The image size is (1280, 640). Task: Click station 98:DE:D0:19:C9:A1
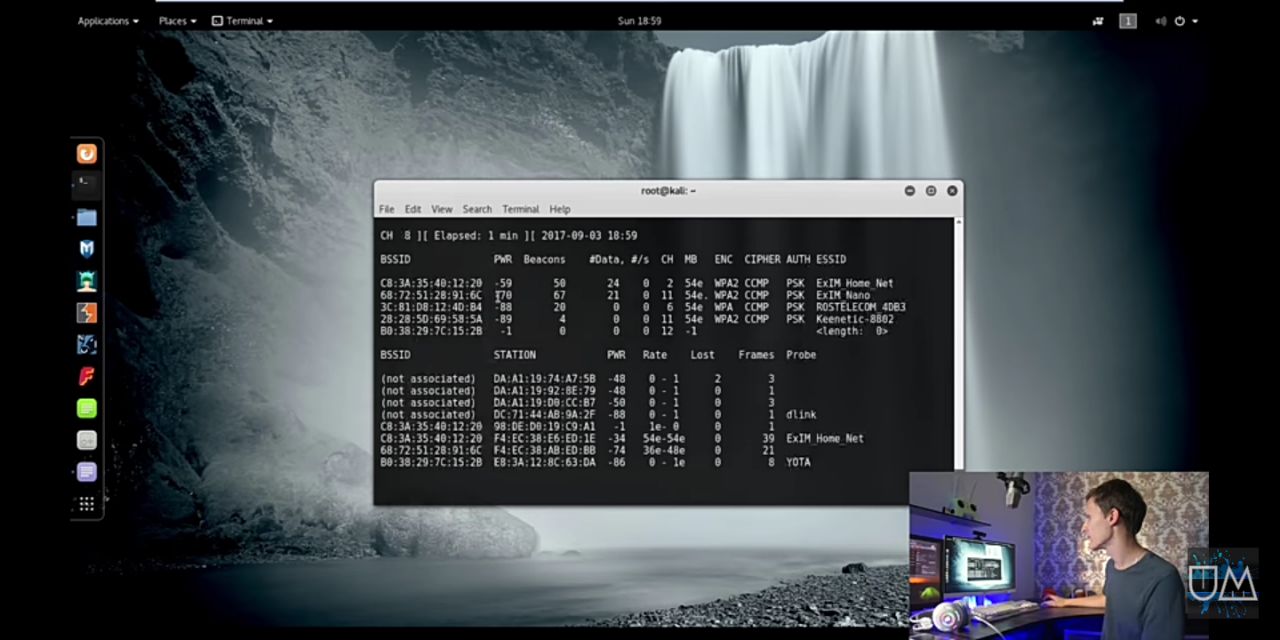[544, 427]
